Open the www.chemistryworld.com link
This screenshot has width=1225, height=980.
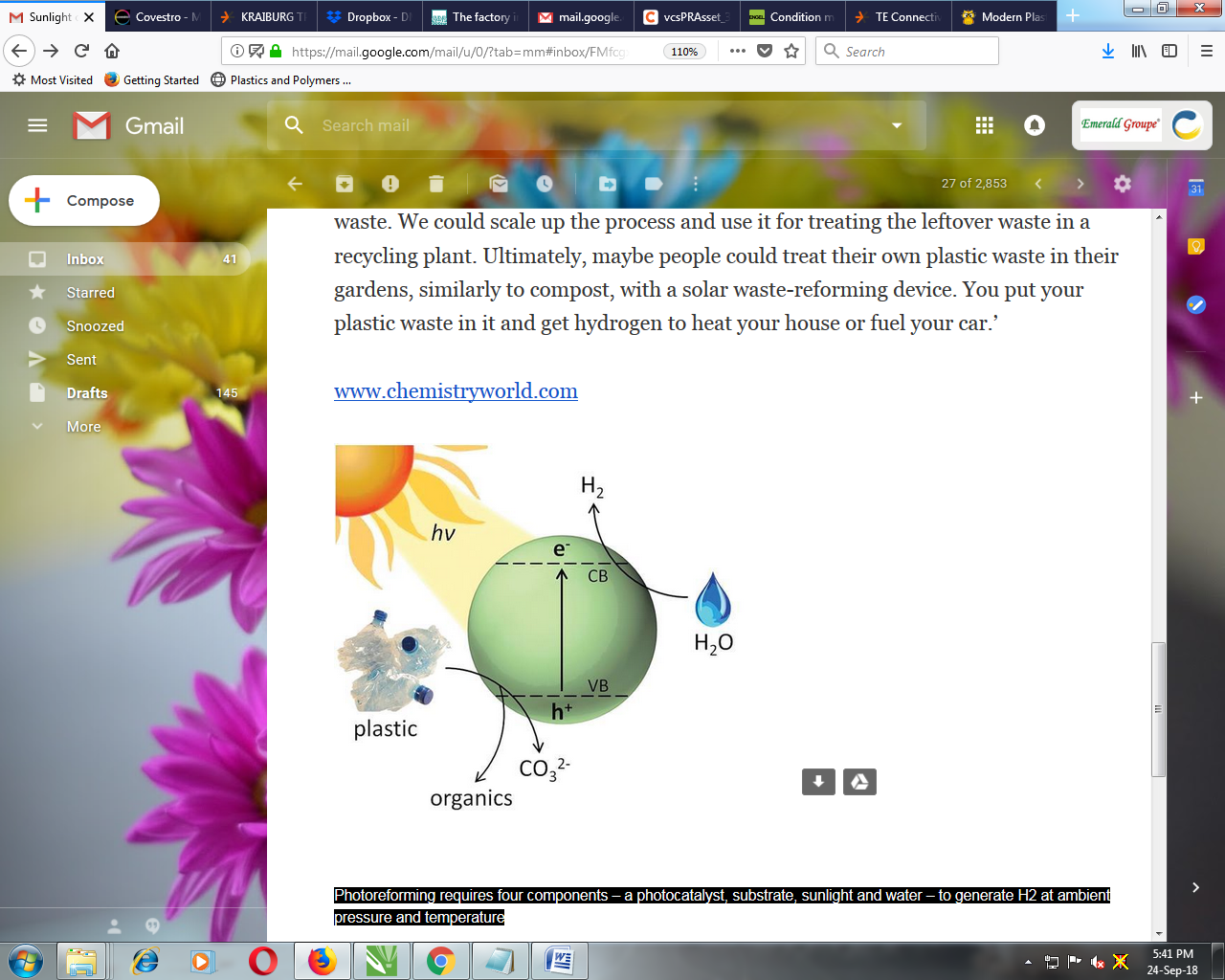456,391
